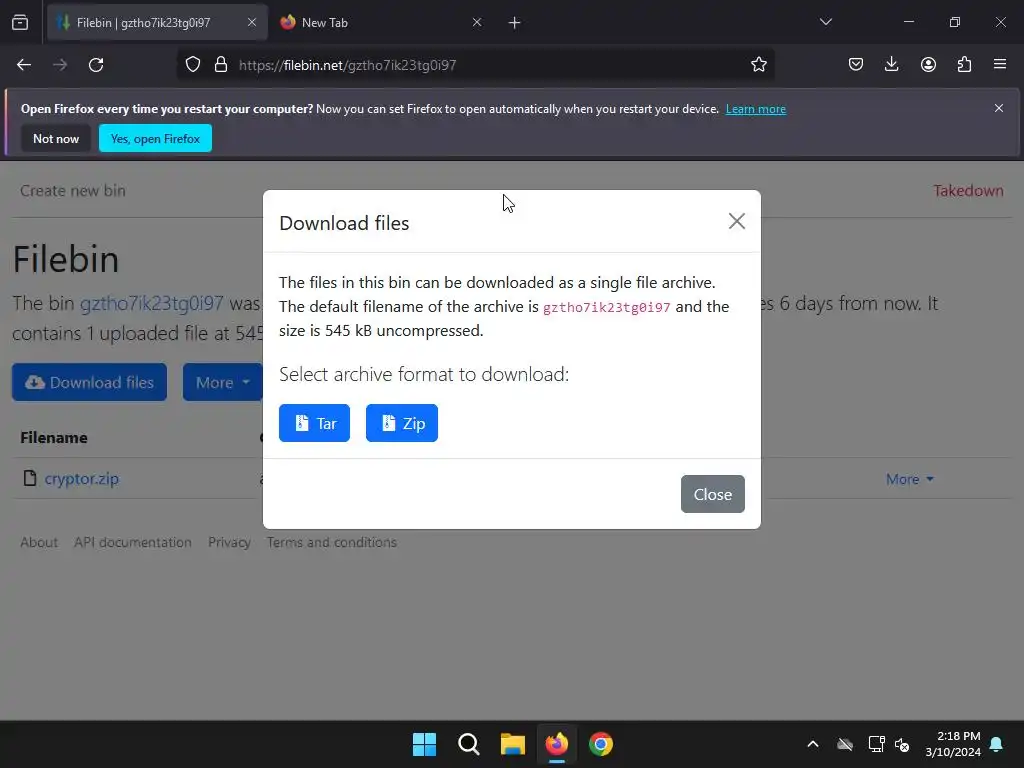Click the muted volume tray icon
Image resolution: width=1024 pixels, height=768 pixels.
coord(902,744)
